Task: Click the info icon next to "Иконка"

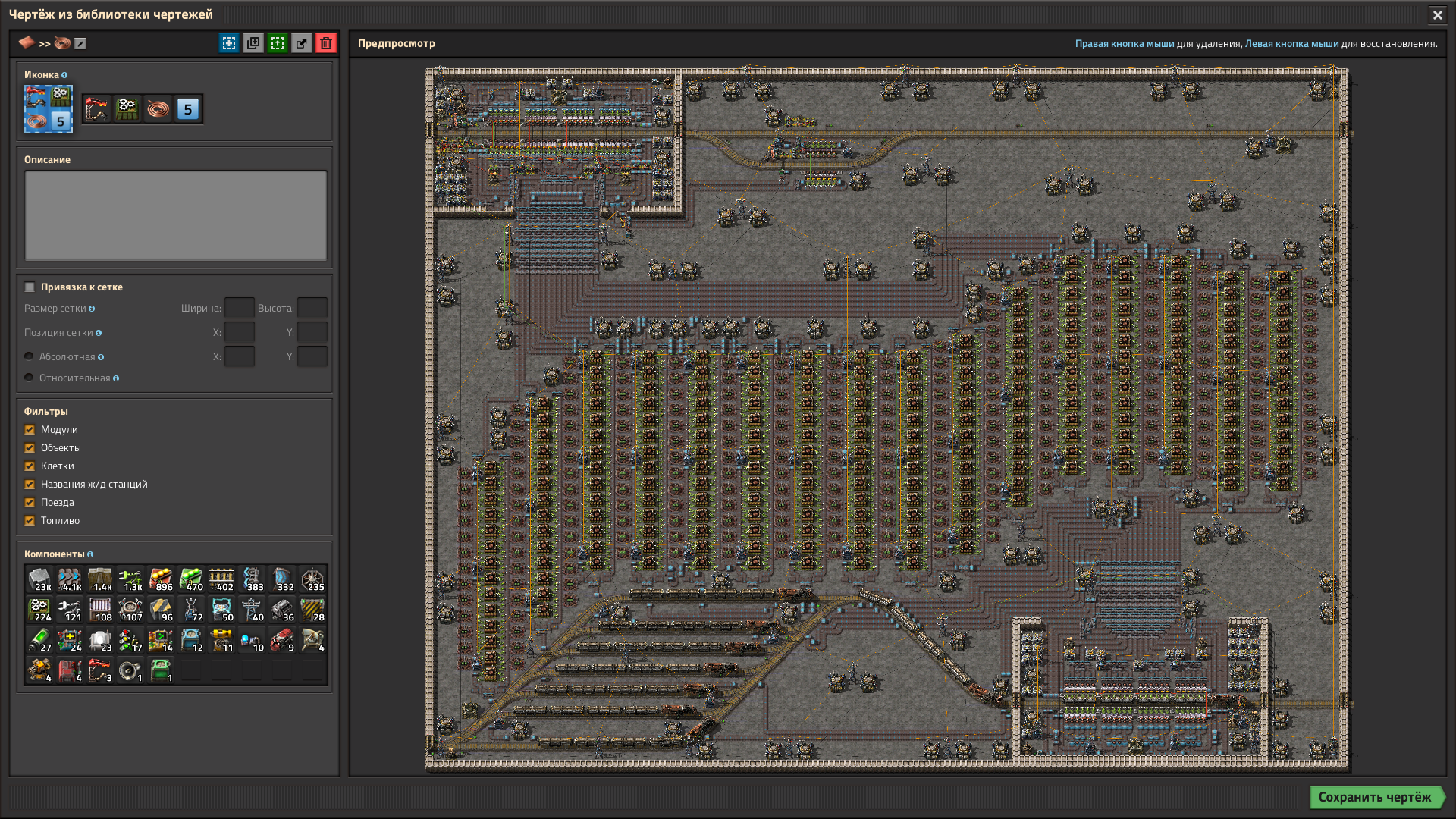Action: pyautogui.click(x=64, y=75)
